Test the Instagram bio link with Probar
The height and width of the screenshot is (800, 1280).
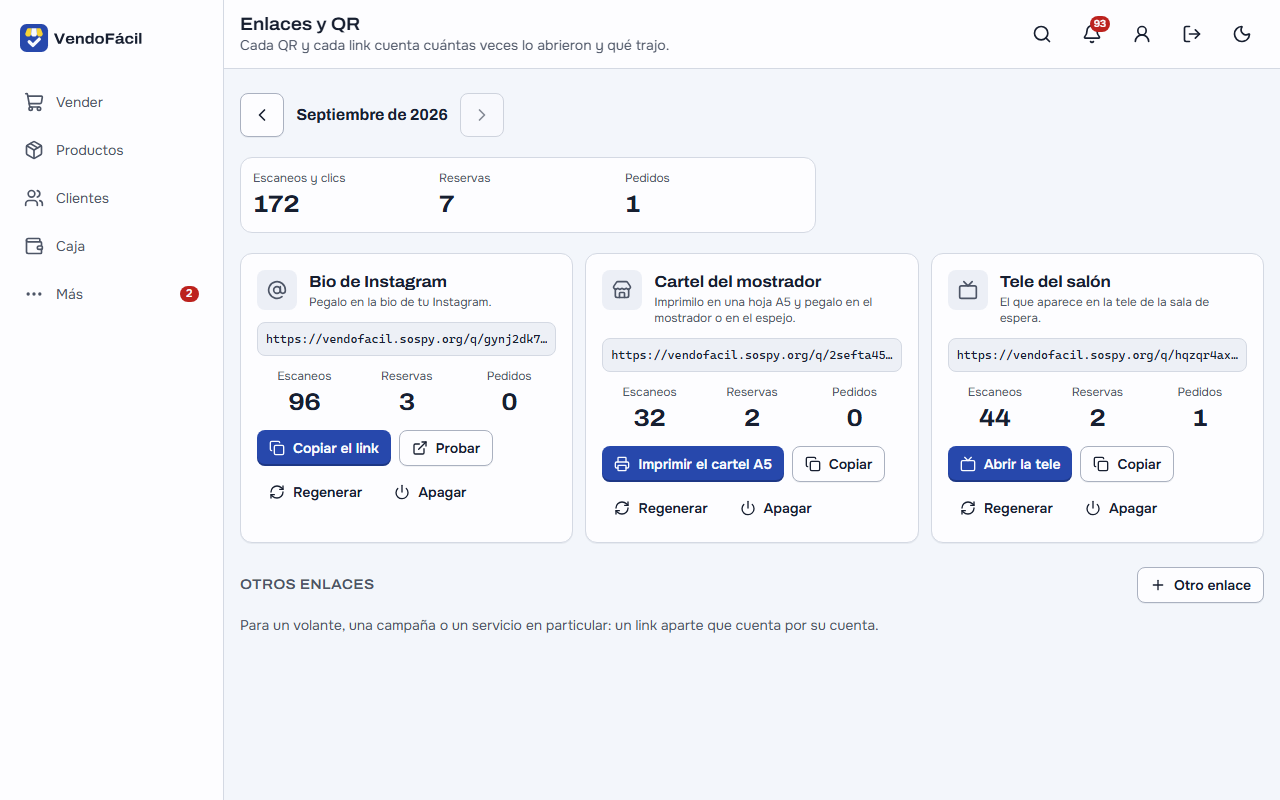point(446,448)
